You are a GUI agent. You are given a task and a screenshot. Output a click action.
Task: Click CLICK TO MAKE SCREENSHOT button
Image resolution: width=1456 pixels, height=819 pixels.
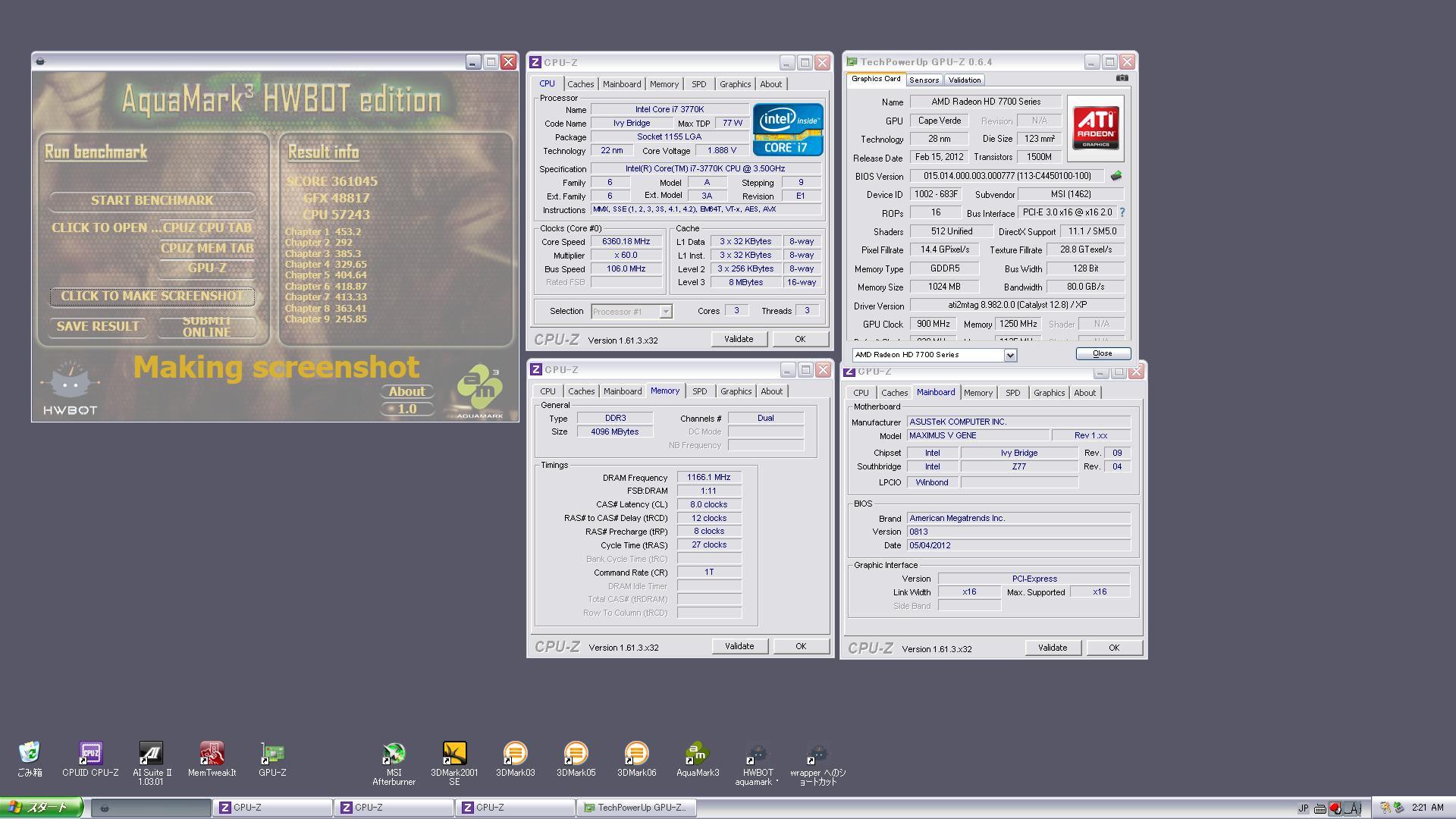(x=152, y=297)
